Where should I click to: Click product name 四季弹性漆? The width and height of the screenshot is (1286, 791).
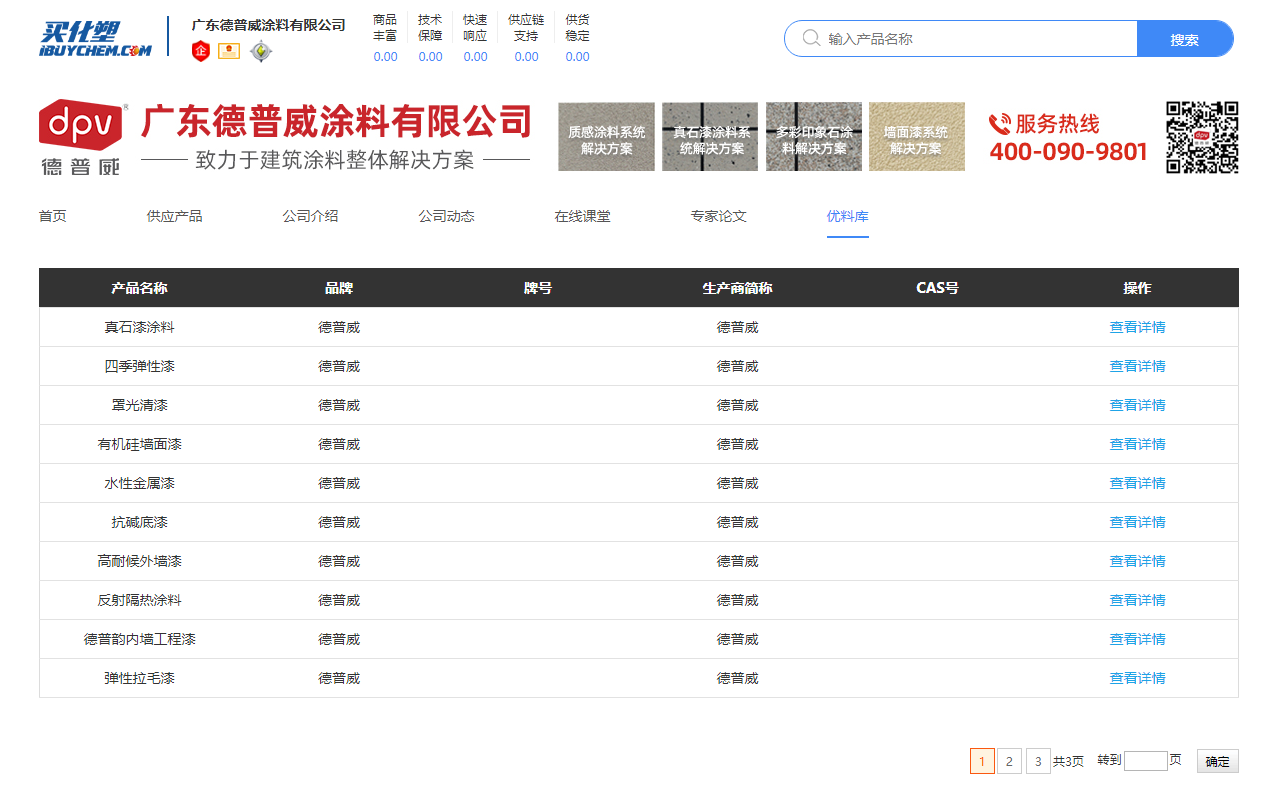139,366
